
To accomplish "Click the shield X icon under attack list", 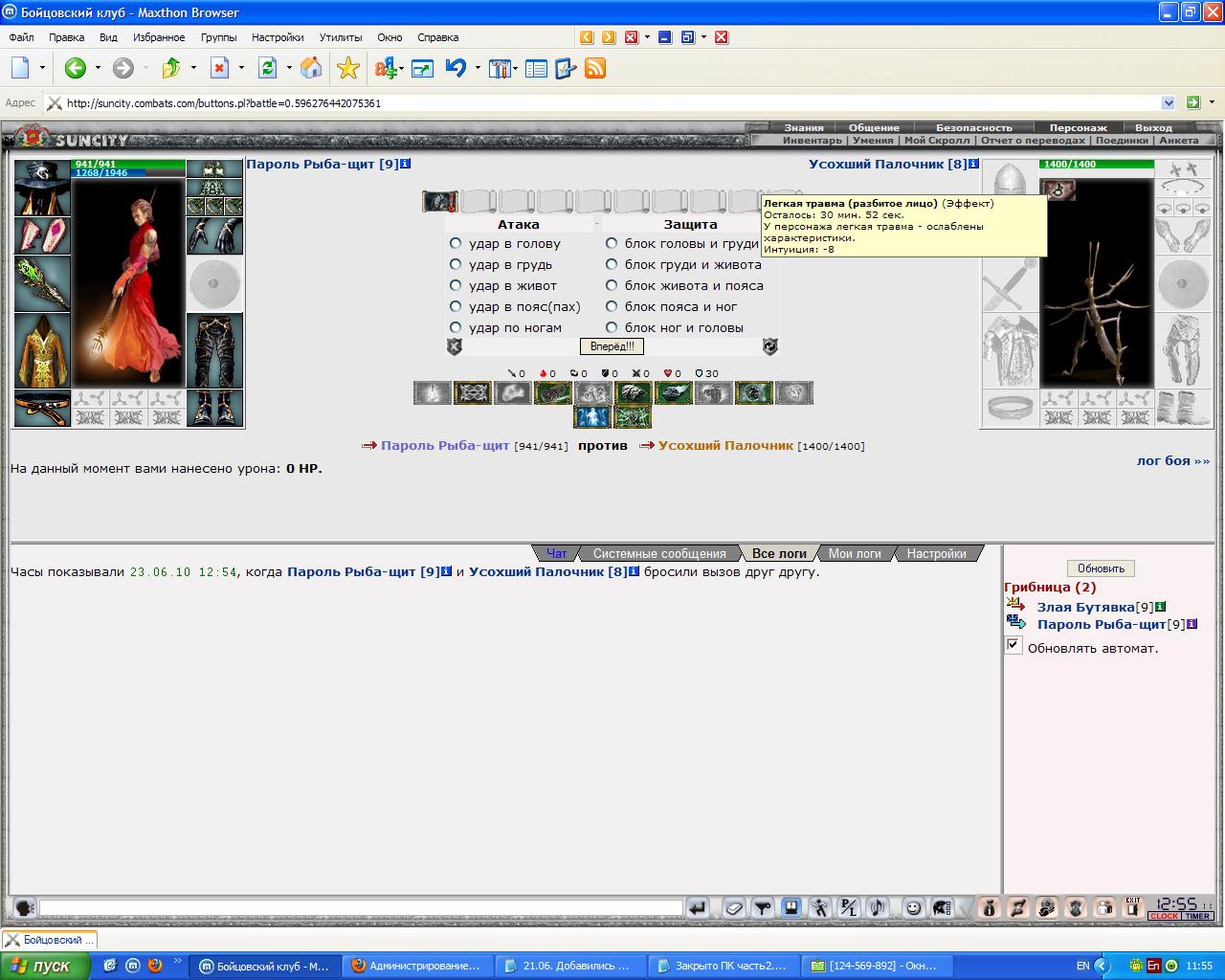I will point(455,346).
